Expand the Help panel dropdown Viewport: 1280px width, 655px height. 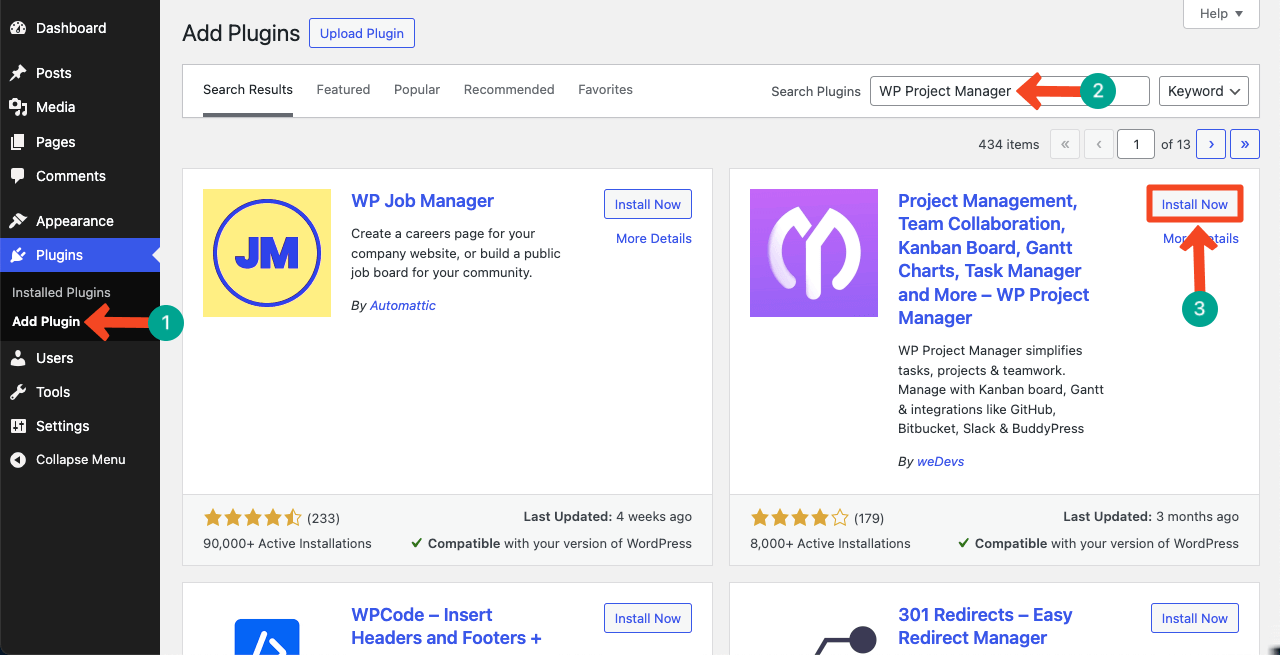pos(1221,13)
